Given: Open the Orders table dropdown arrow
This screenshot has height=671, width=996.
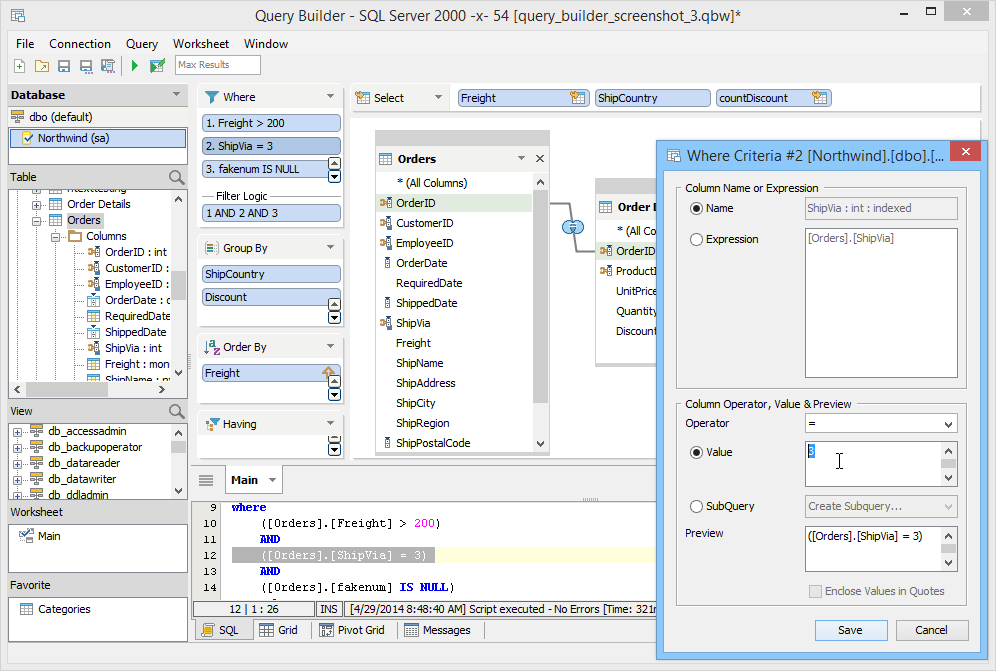Looking at the screenshot, I should pyautogui.click(x=521, y=158).
